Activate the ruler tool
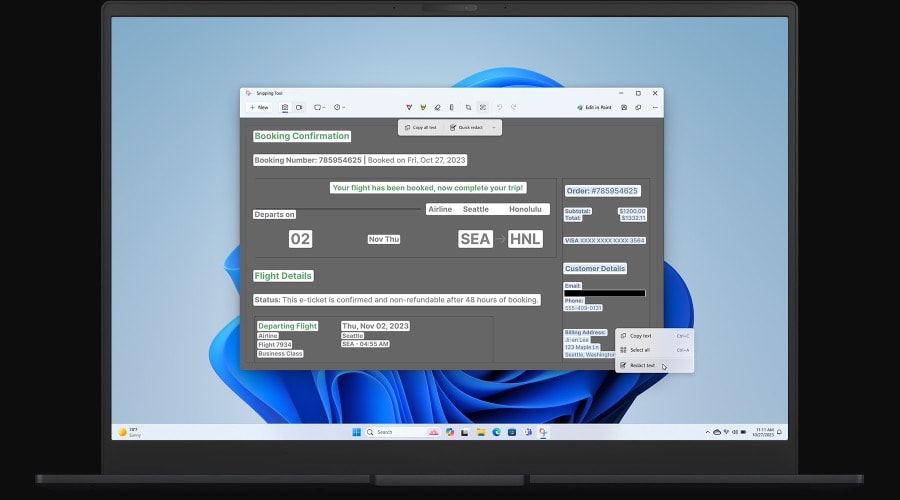 point(452,107)
